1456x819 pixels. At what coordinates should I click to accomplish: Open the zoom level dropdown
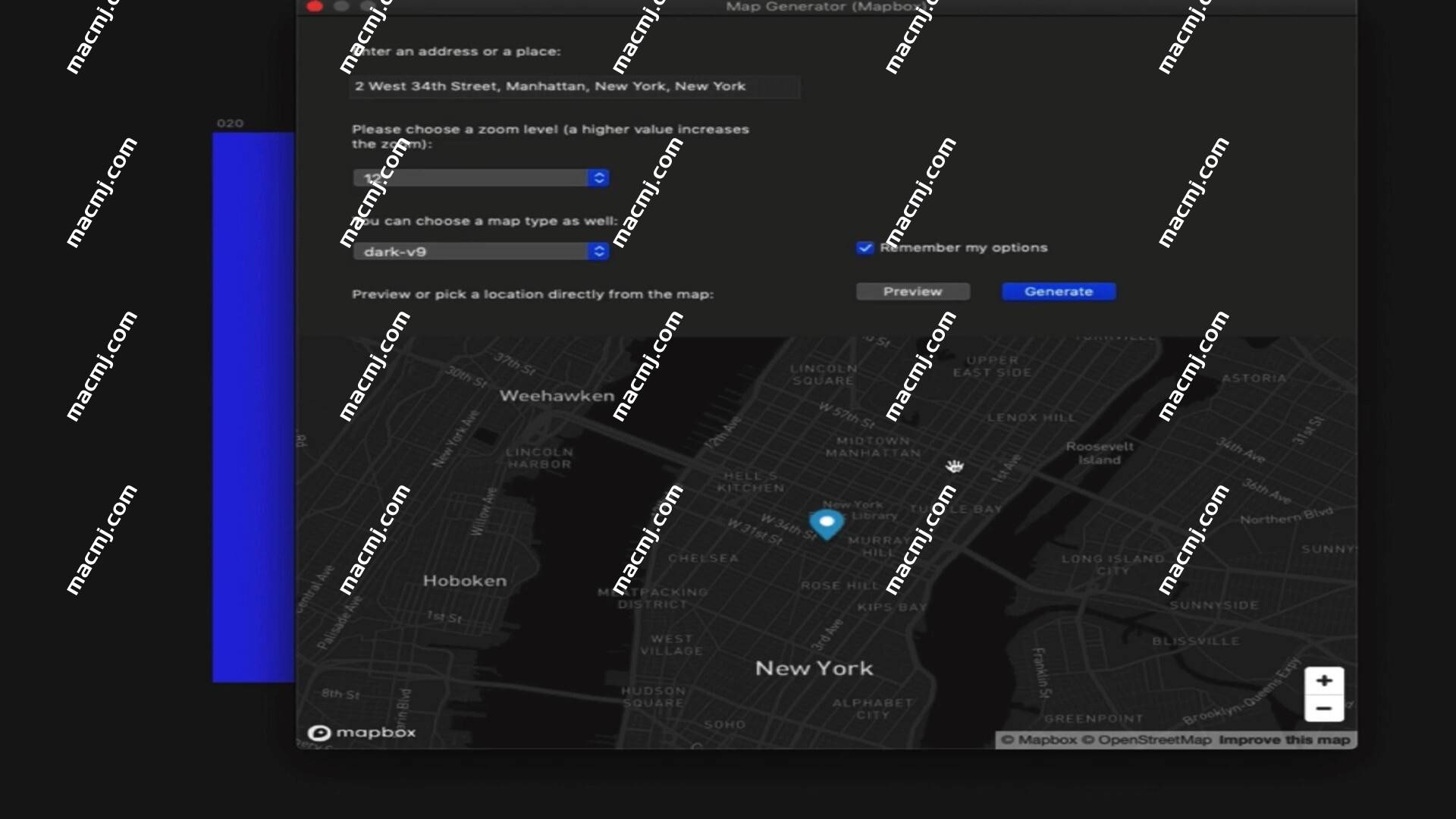481,178
